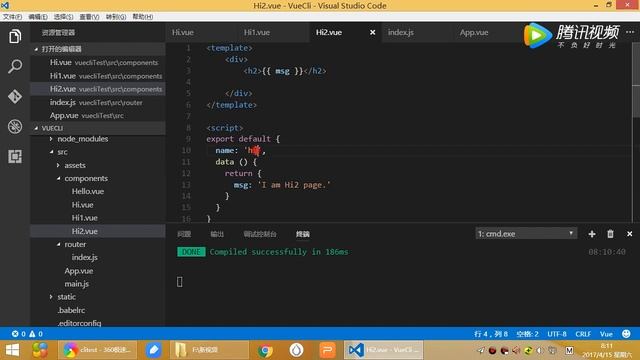
Task: Open editor more actions ellipsis menu
Action: 630,32
